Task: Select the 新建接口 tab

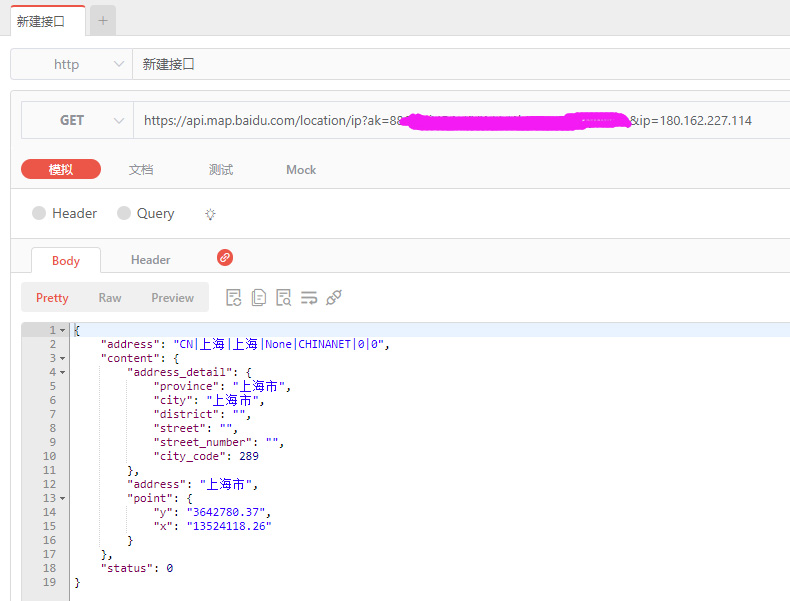Action: [48, 21]
